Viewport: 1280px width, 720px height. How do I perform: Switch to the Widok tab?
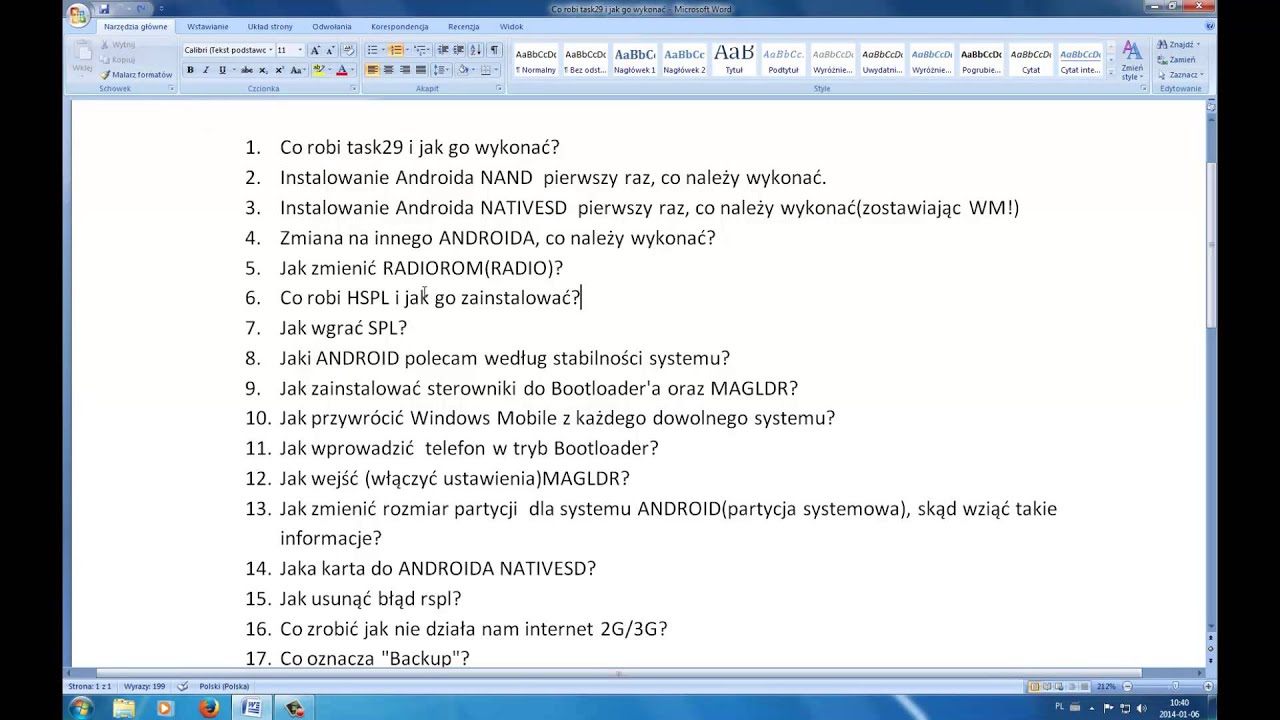[x=511, y=27]
